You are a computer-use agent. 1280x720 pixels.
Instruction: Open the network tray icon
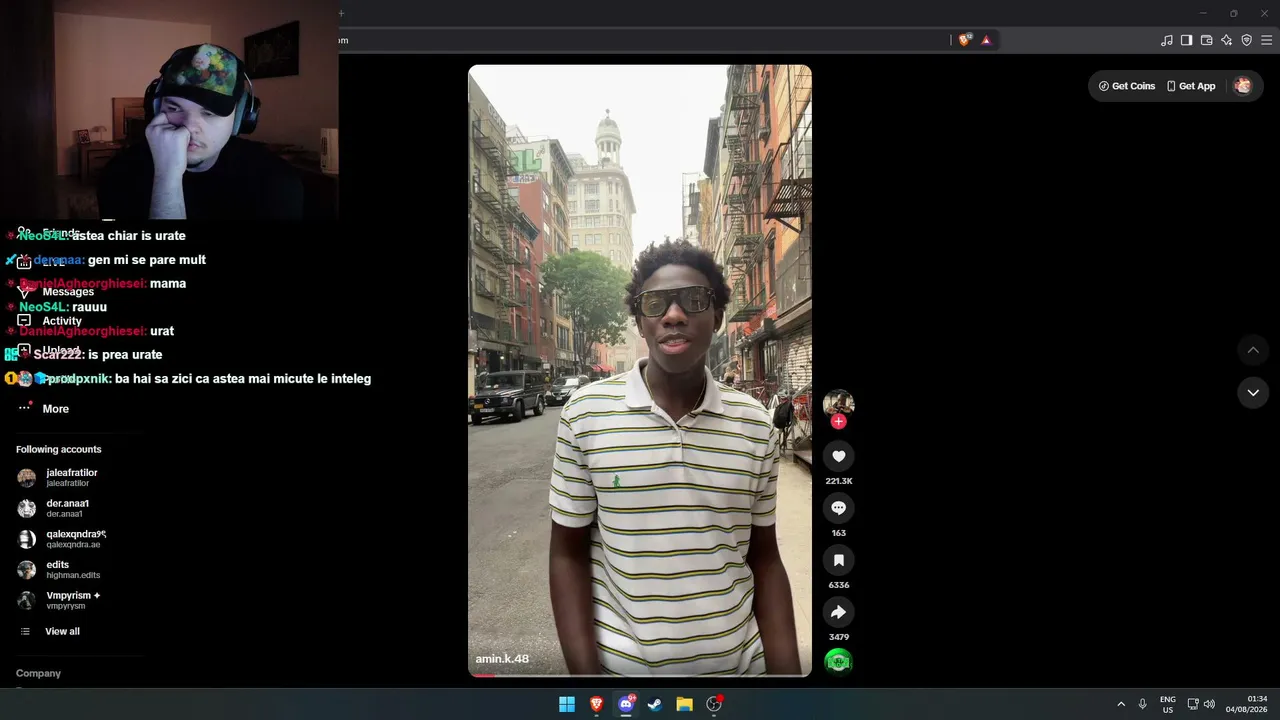[1193, 704]
